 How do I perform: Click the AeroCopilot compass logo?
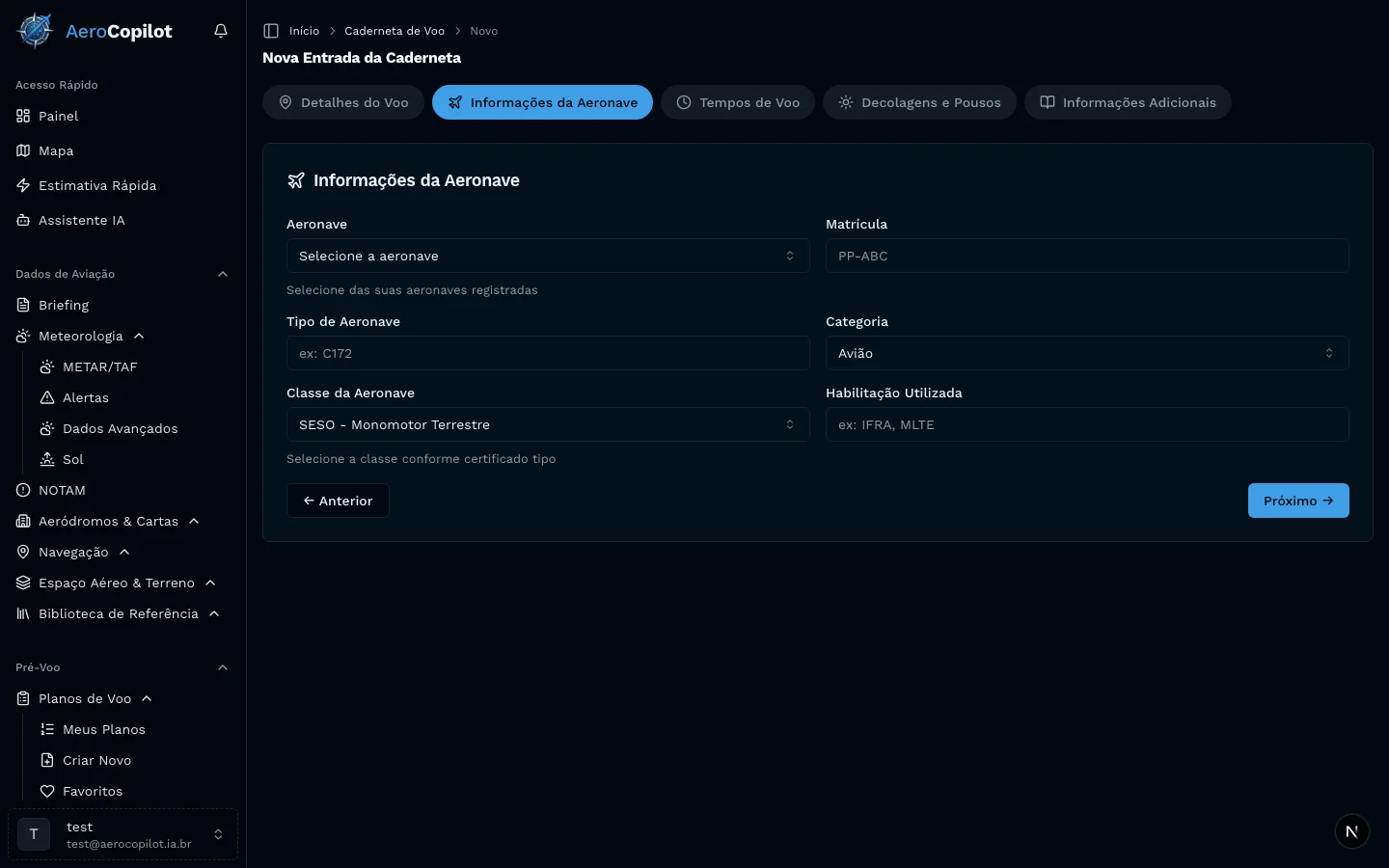[36, 31]
